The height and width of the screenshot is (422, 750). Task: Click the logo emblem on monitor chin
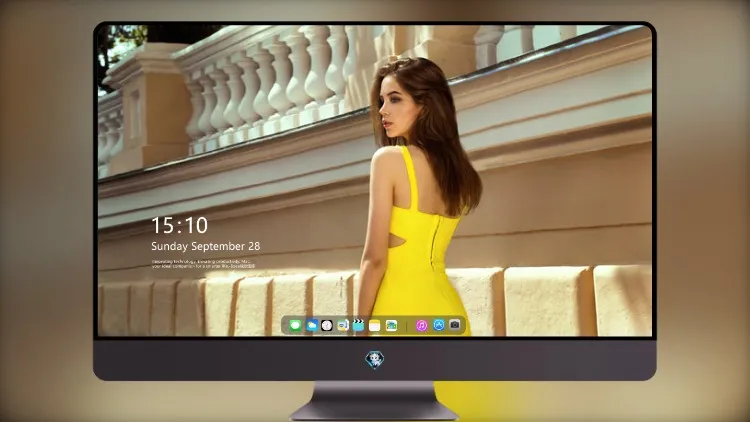(375, 360)
